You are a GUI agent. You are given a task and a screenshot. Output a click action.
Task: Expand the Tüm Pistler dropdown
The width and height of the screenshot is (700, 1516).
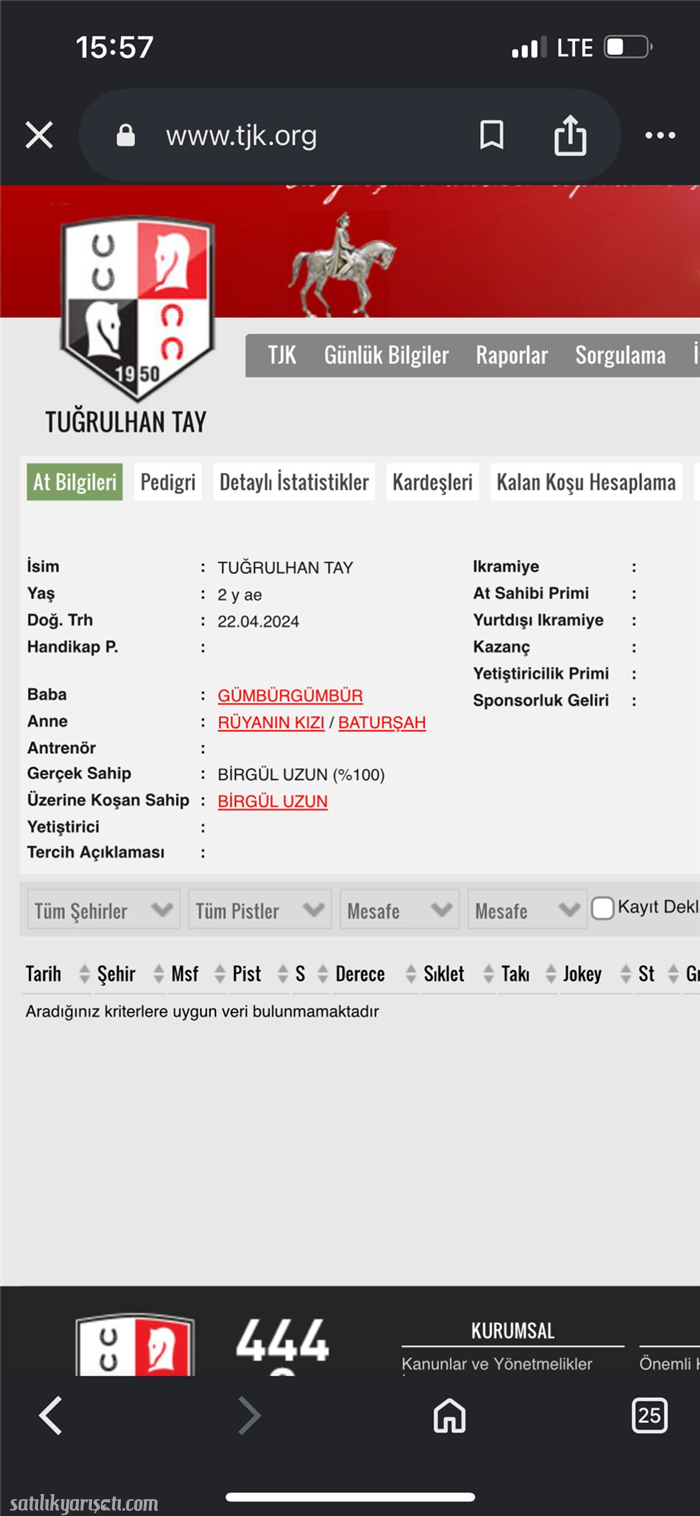(260, 910)
